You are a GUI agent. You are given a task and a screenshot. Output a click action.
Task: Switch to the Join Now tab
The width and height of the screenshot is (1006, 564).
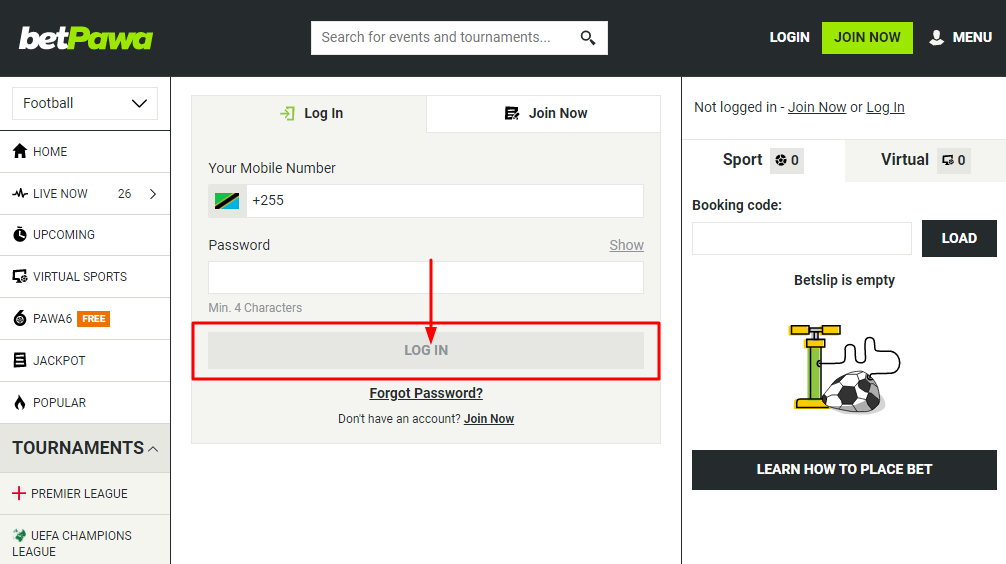tap(543, 114)
